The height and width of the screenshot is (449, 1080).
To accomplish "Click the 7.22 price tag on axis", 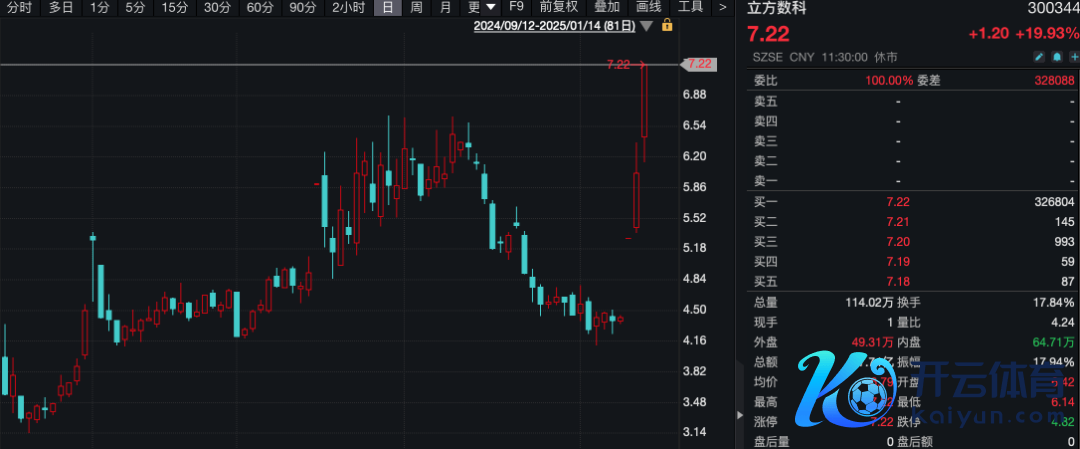I will tap(699, 64).
